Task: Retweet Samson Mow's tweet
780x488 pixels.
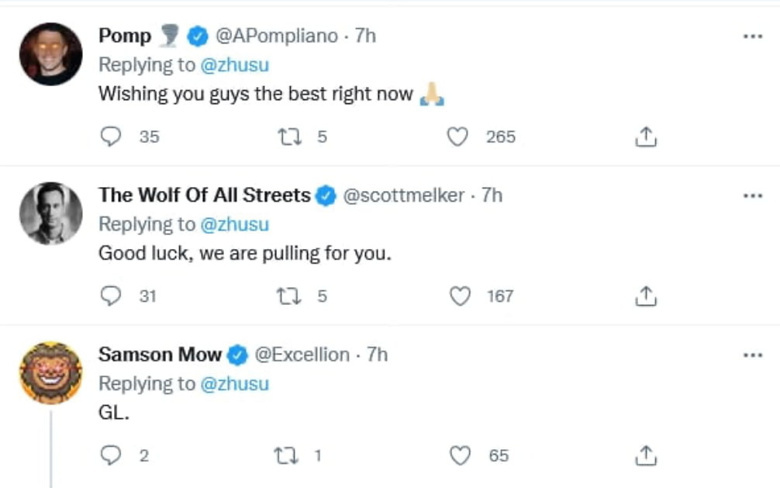Action: click(285, 456)
